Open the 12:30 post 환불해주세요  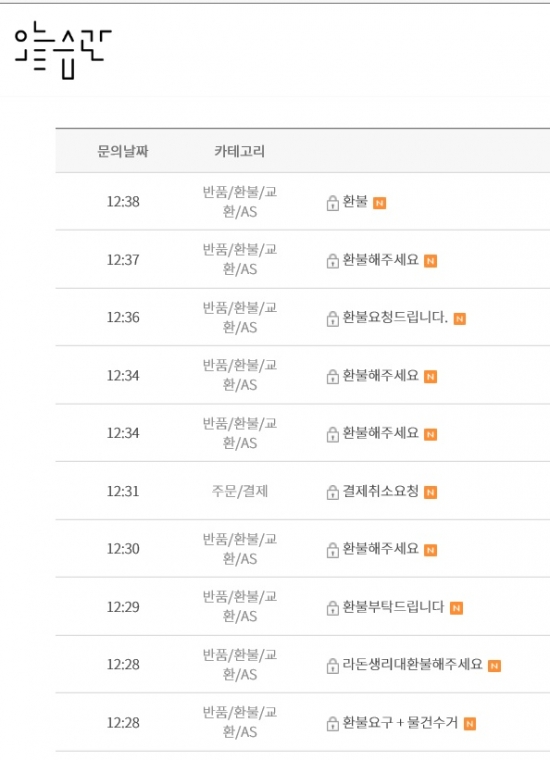pyautogui.click(x=380, y=549)
